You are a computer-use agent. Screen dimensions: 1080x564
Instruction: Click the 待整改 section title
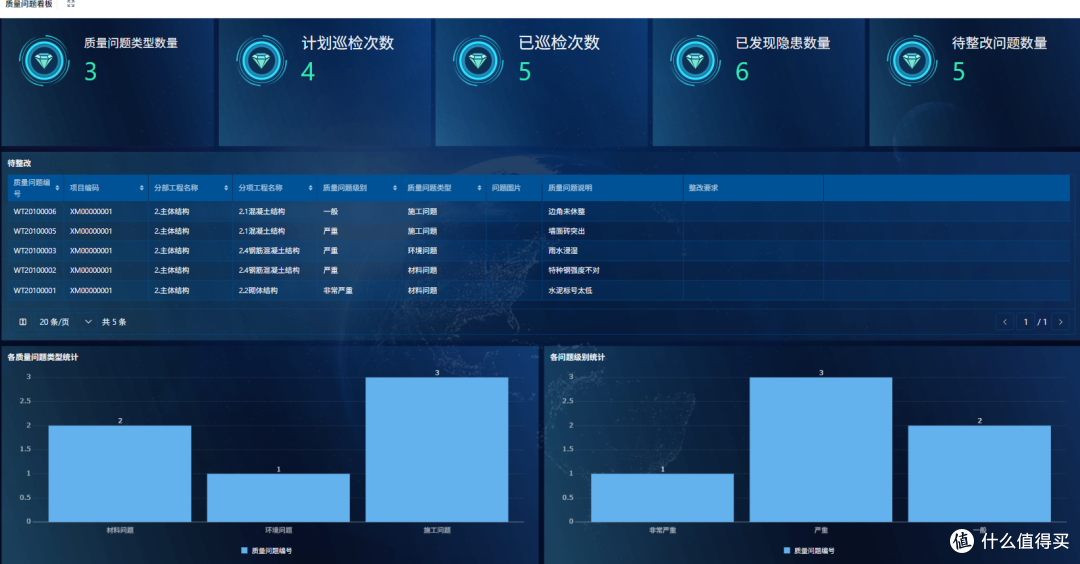click(x=19, y=163)
